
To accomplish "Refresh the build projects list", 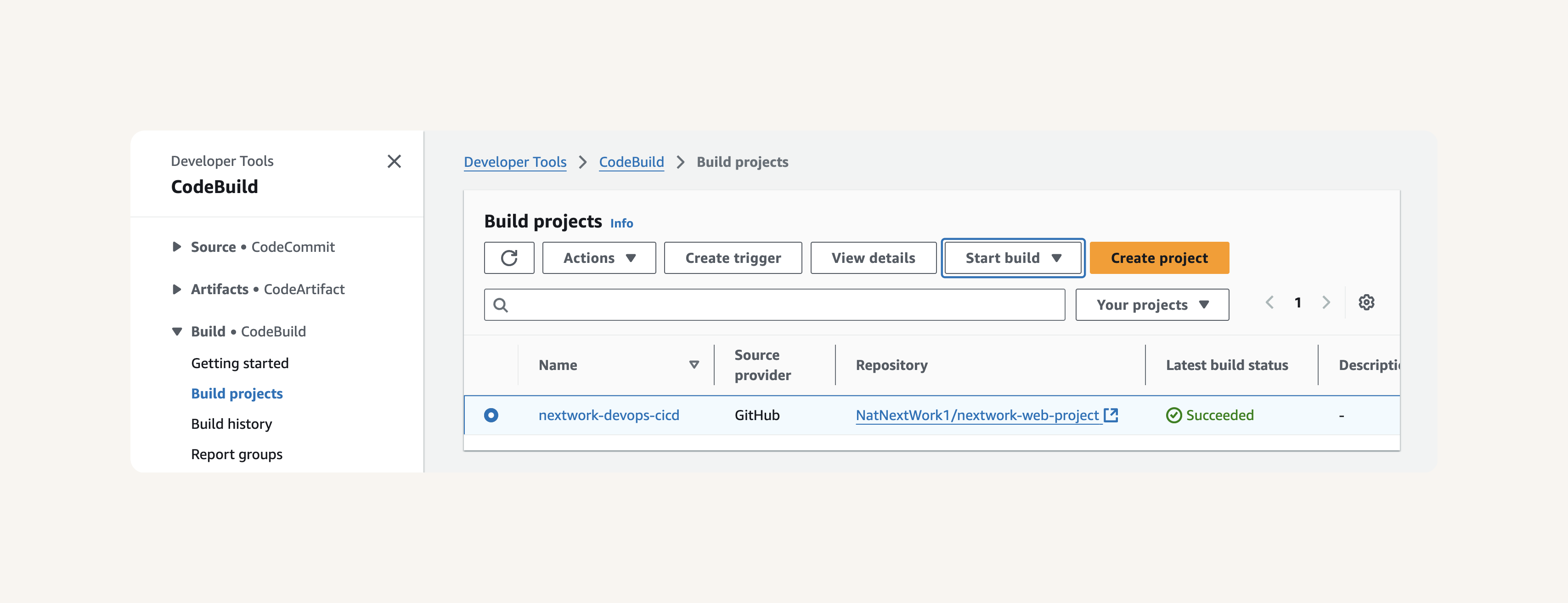I will click(x=509, y=258).
